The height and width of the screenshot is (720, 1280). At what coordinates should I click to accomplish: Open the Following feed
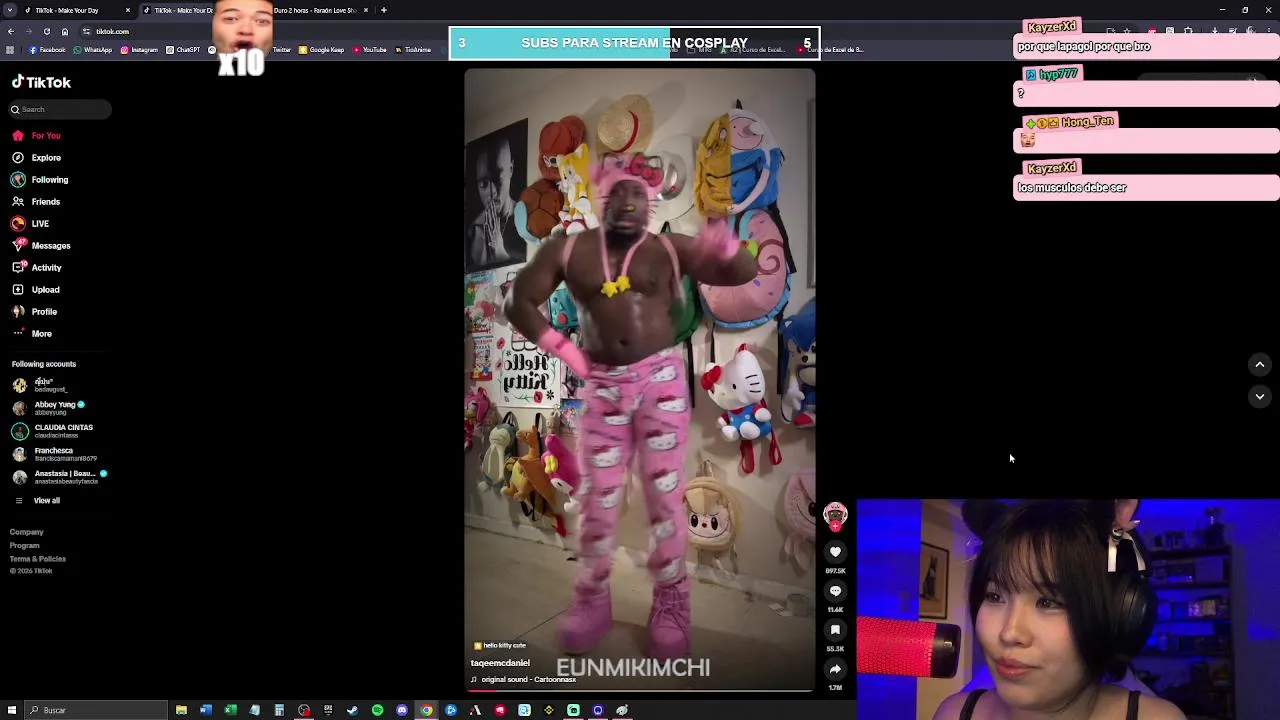[40, 179]
